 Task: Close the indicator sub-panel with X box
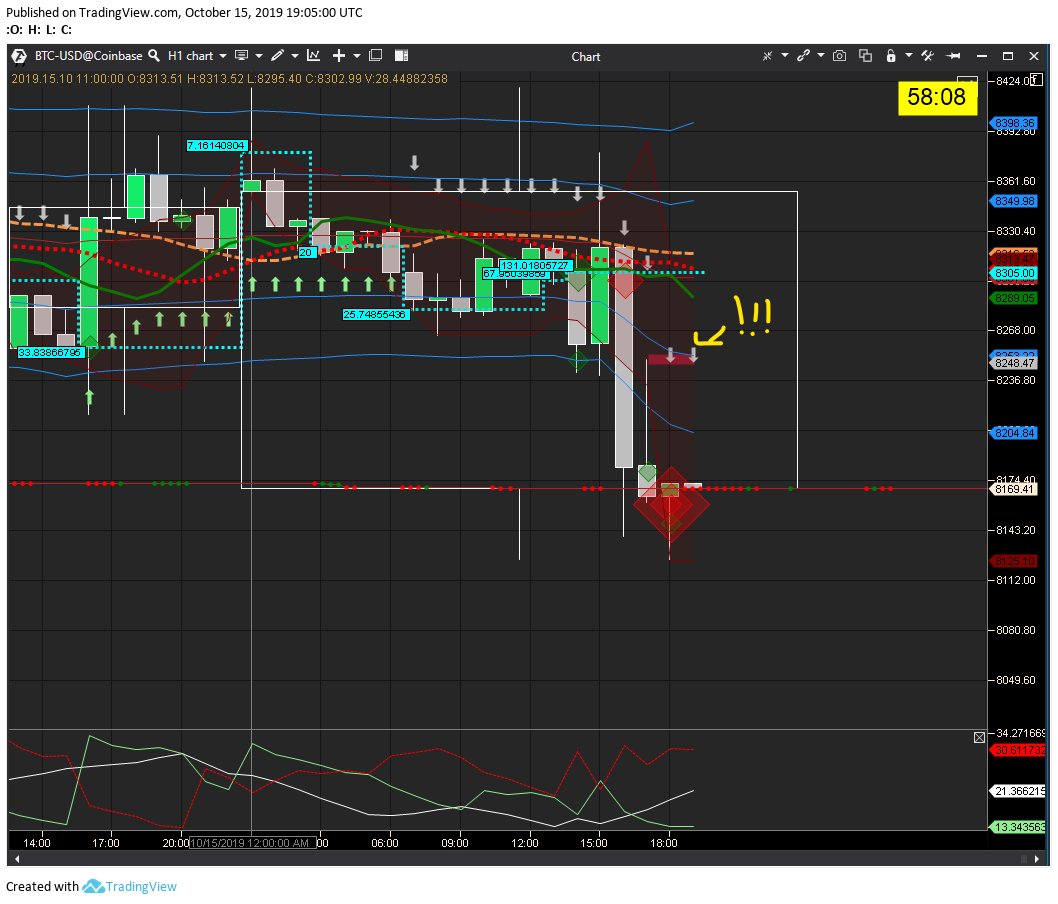tap(979, 738)
